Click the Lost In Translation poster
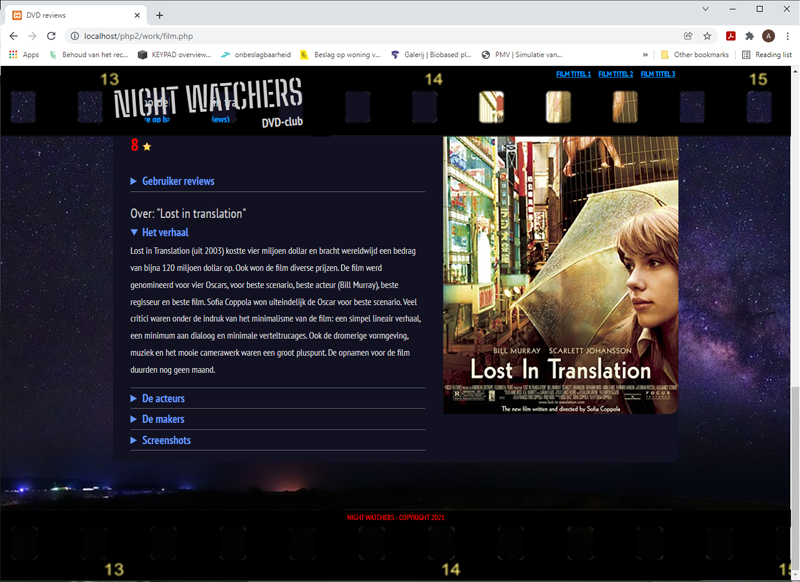Image resolution: width=800 pixels, height=582 pixels. (x=560, y=275)
